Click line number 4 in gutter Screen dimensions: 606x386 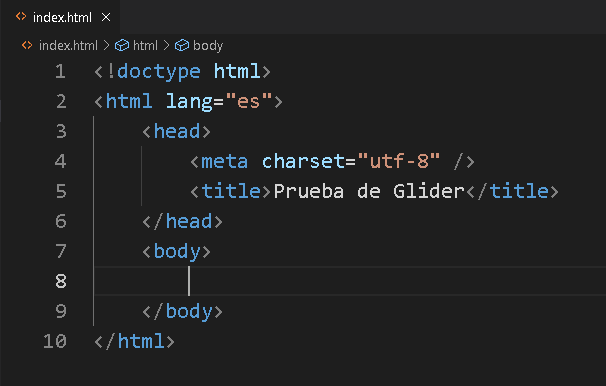click(x=61, y=162)
